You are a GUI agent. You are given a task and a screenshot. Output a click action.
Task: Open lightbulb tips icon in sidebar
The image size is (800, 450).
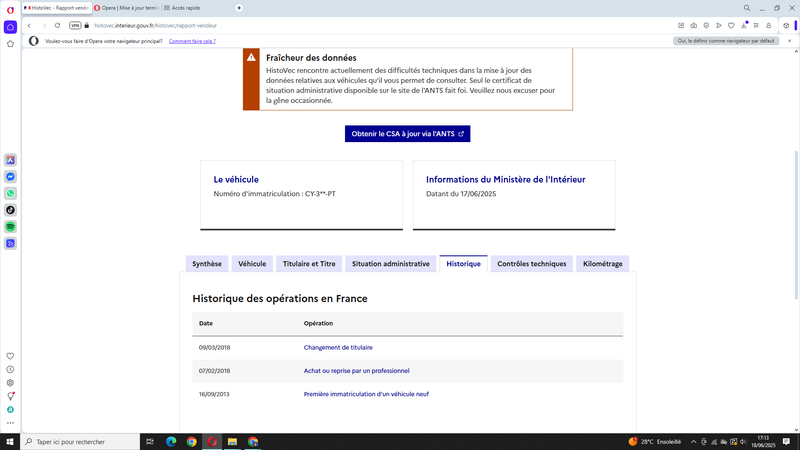point(10,396)
